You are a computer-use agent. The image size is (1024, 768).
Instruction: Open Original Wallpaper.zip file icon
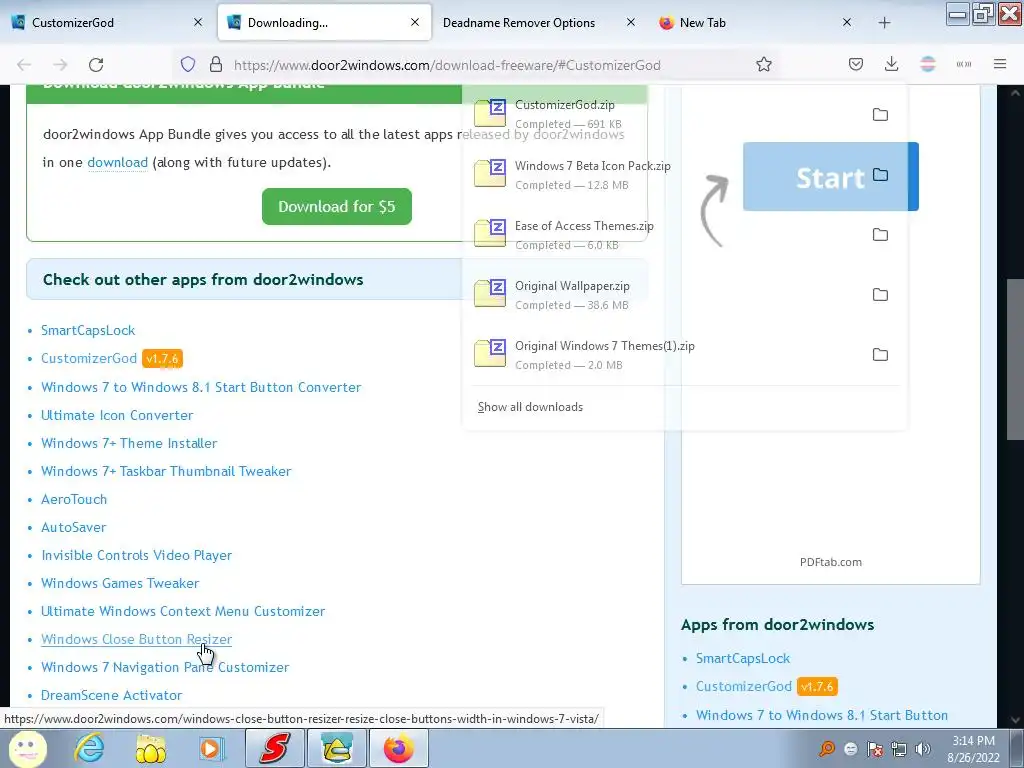pos(490,293)
